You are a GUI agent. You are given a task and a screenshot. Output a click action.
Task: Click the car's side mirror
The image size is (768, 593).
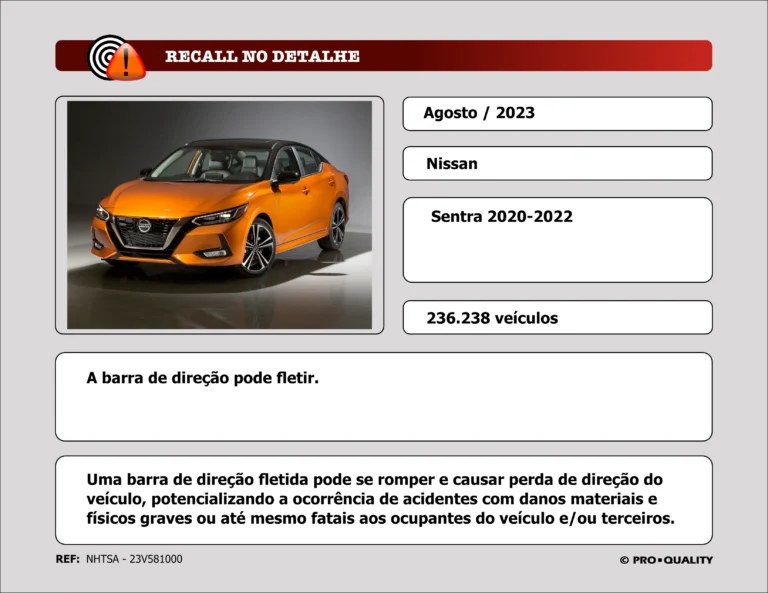[287, 177]
